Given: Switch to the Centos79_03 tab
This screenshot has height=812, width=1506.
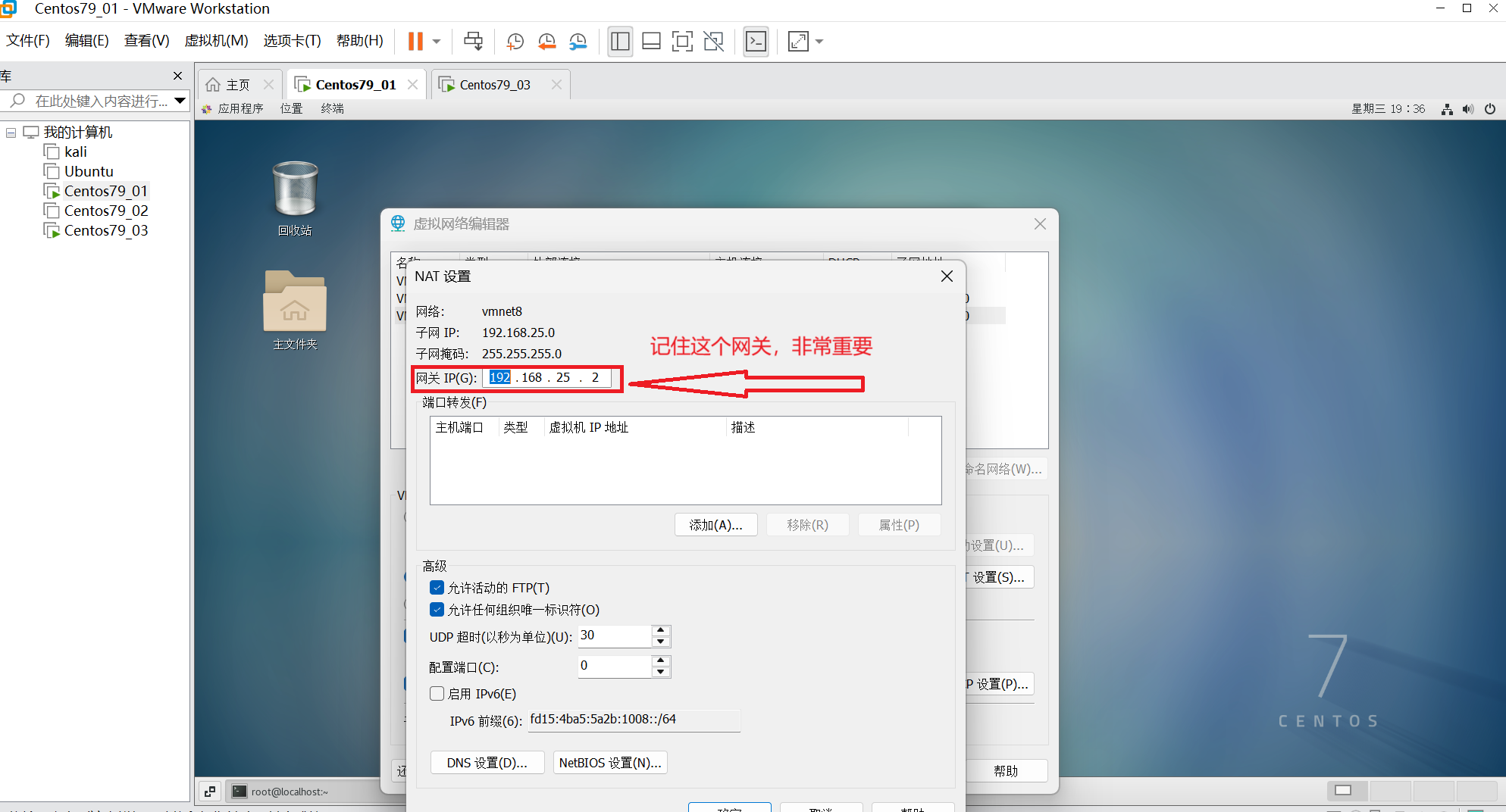Looking at the screenshot, I should [x=494, y=85].
